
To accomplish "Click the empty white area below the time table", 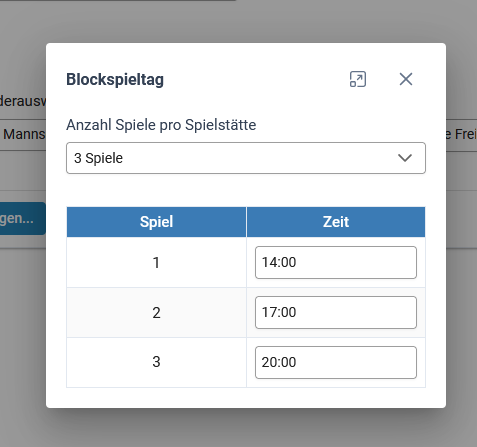I will [246, 398].
